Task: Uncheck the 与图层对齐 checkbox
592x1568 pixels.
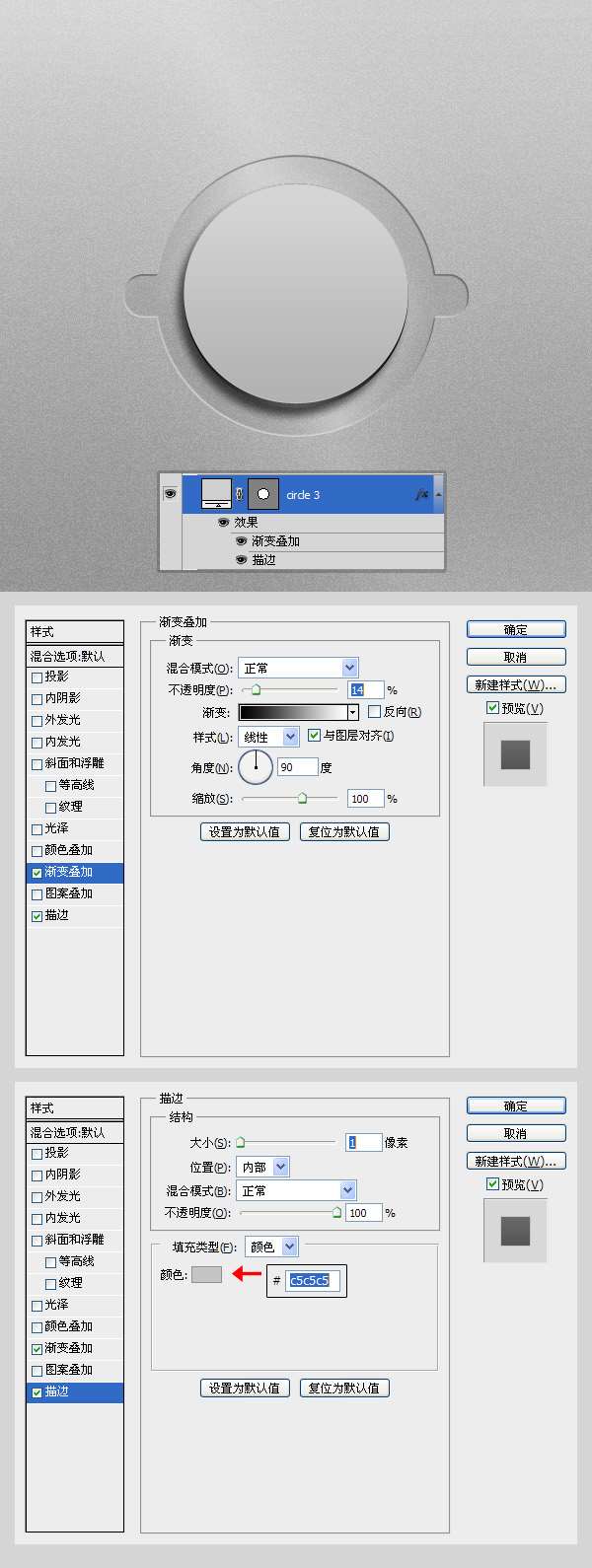Action: click(314, 736)
